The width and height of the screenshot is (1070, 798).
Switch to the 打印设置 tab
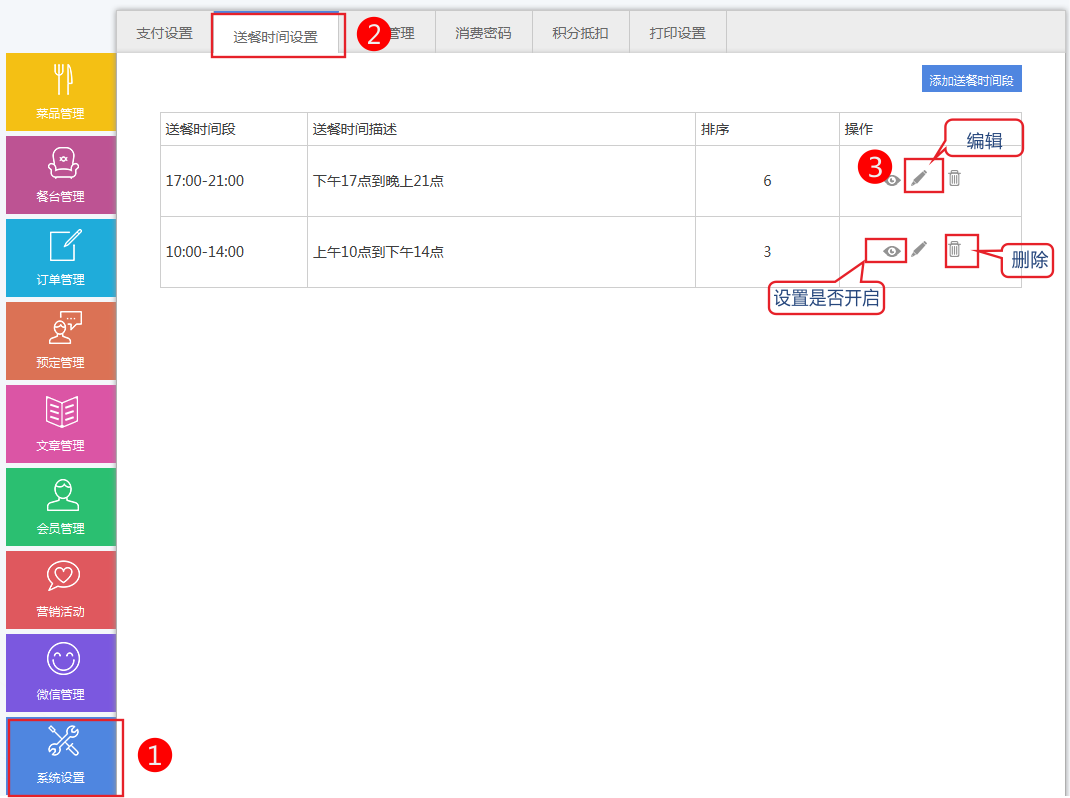677,33
